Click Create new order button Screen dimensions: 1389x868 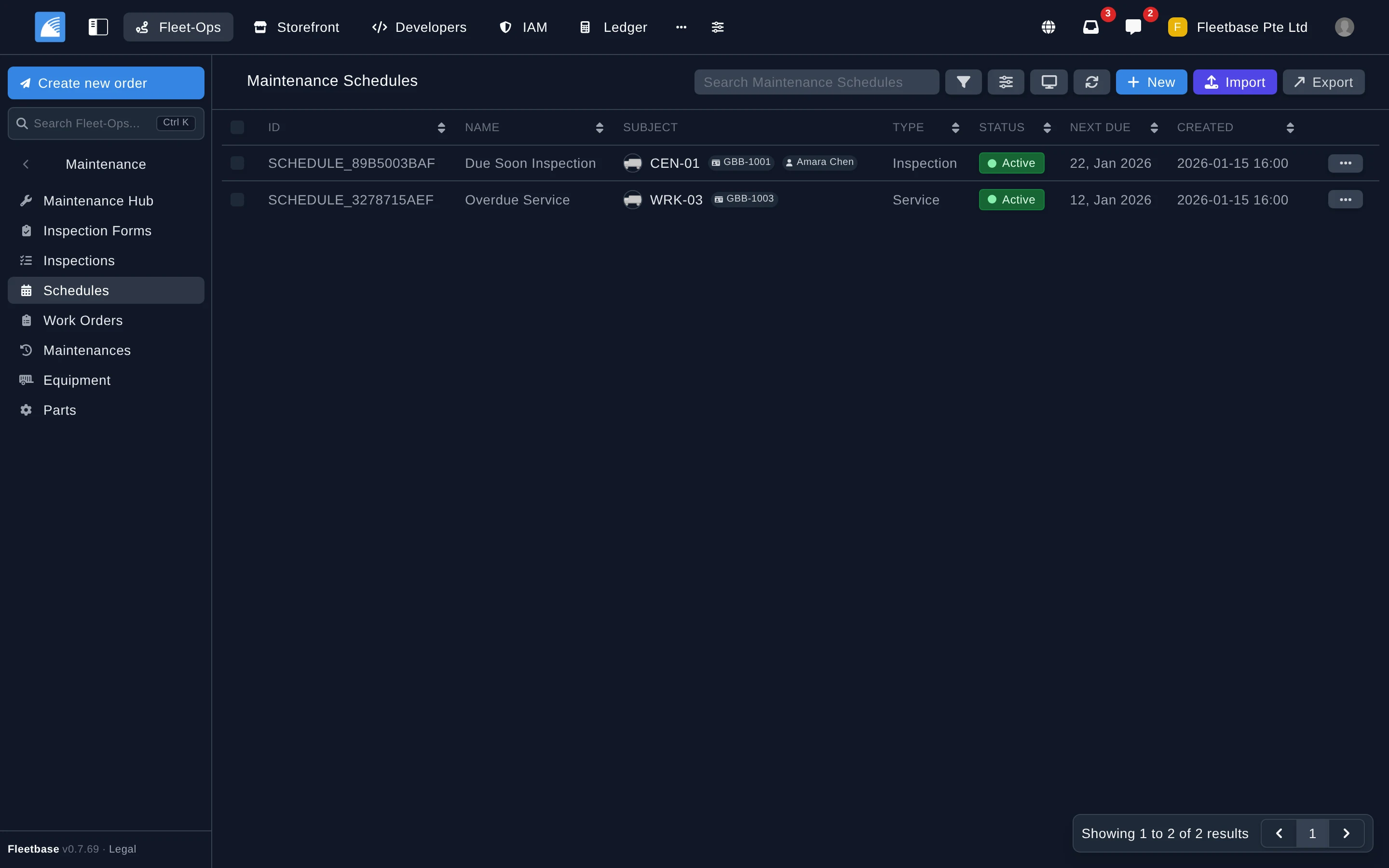(x=106, y=82)
